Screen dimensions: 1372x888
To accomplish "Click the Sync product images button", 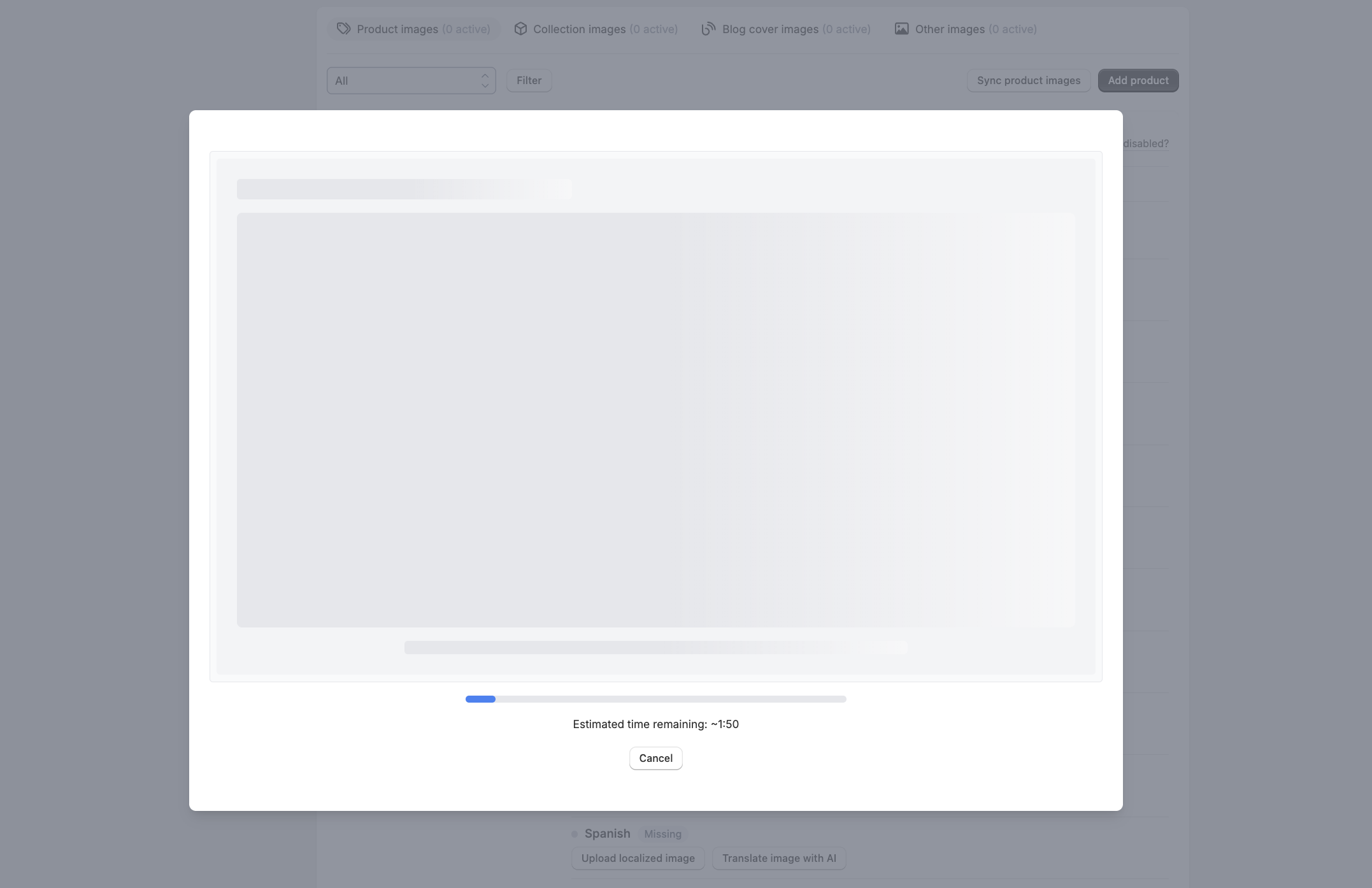I will [1028, 81].
